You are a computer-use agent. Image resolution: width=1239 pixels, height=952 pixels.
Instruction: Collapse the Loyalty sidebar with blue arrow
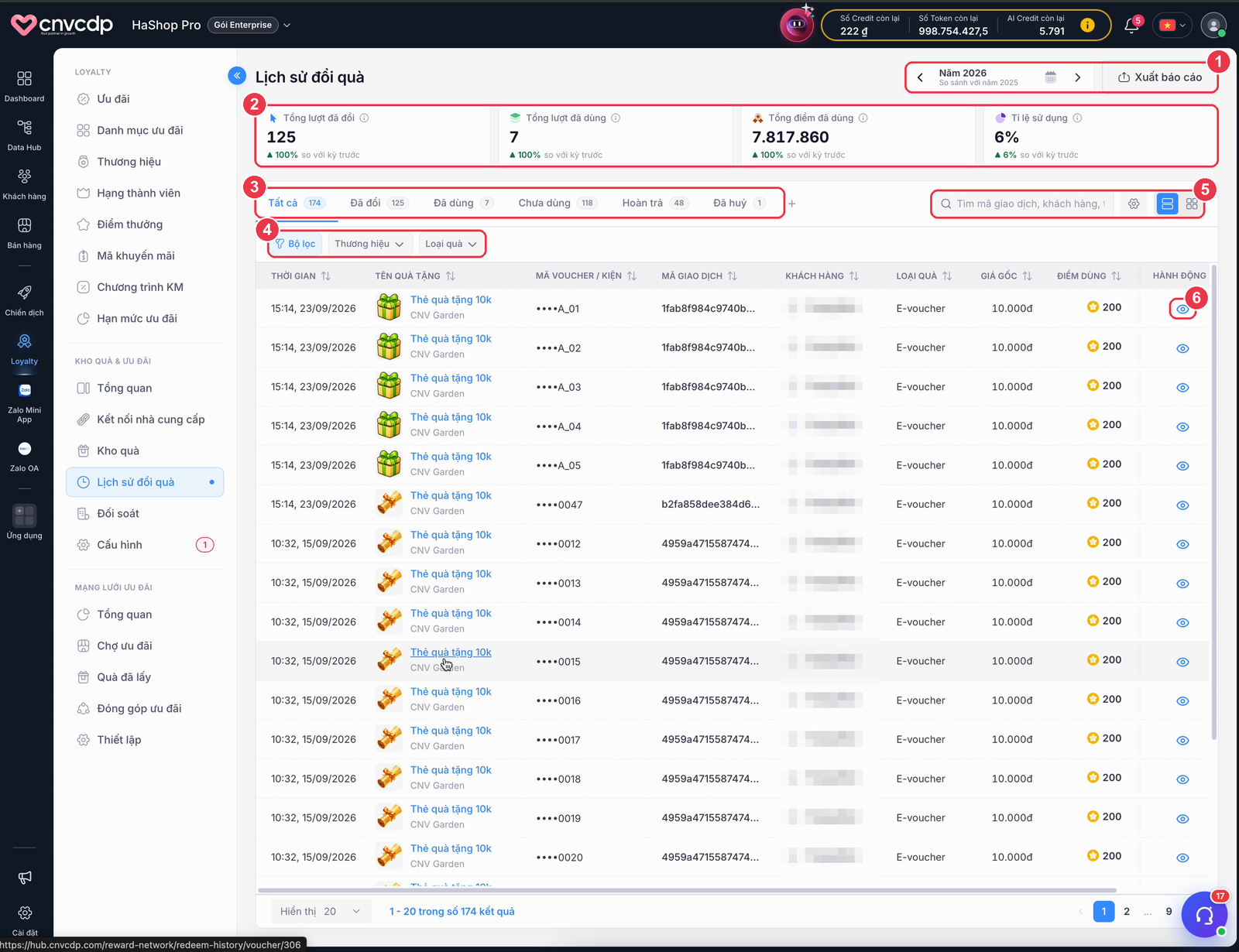(237, 75)
